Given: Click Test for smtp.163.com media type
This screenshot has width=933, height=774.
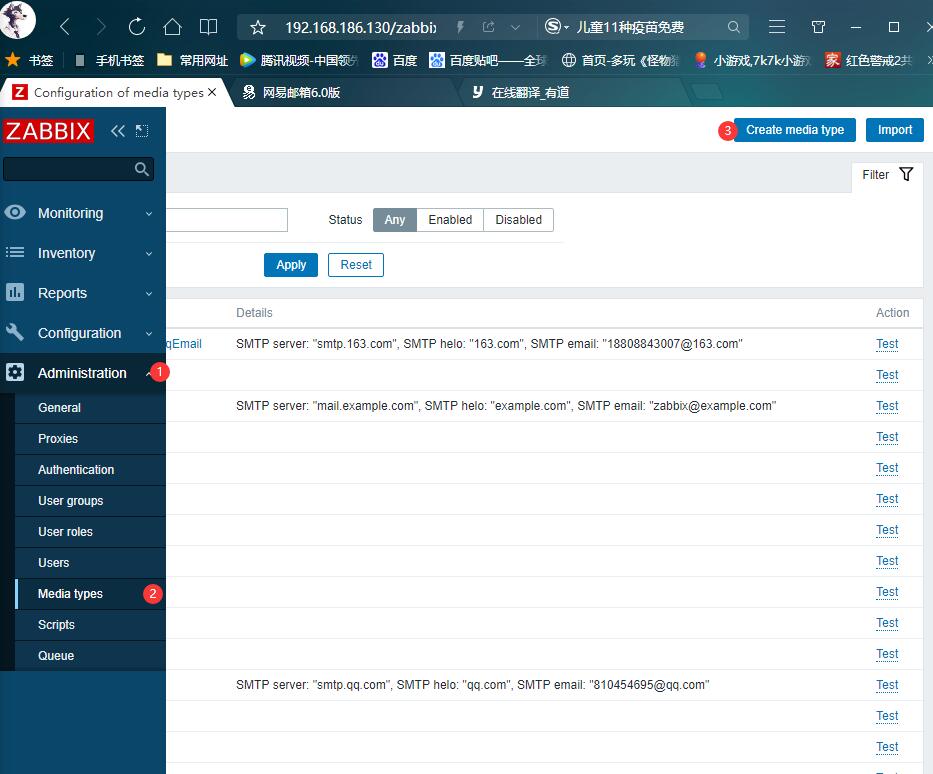Looking at the screenshot, I should click(x=887, y=344).
